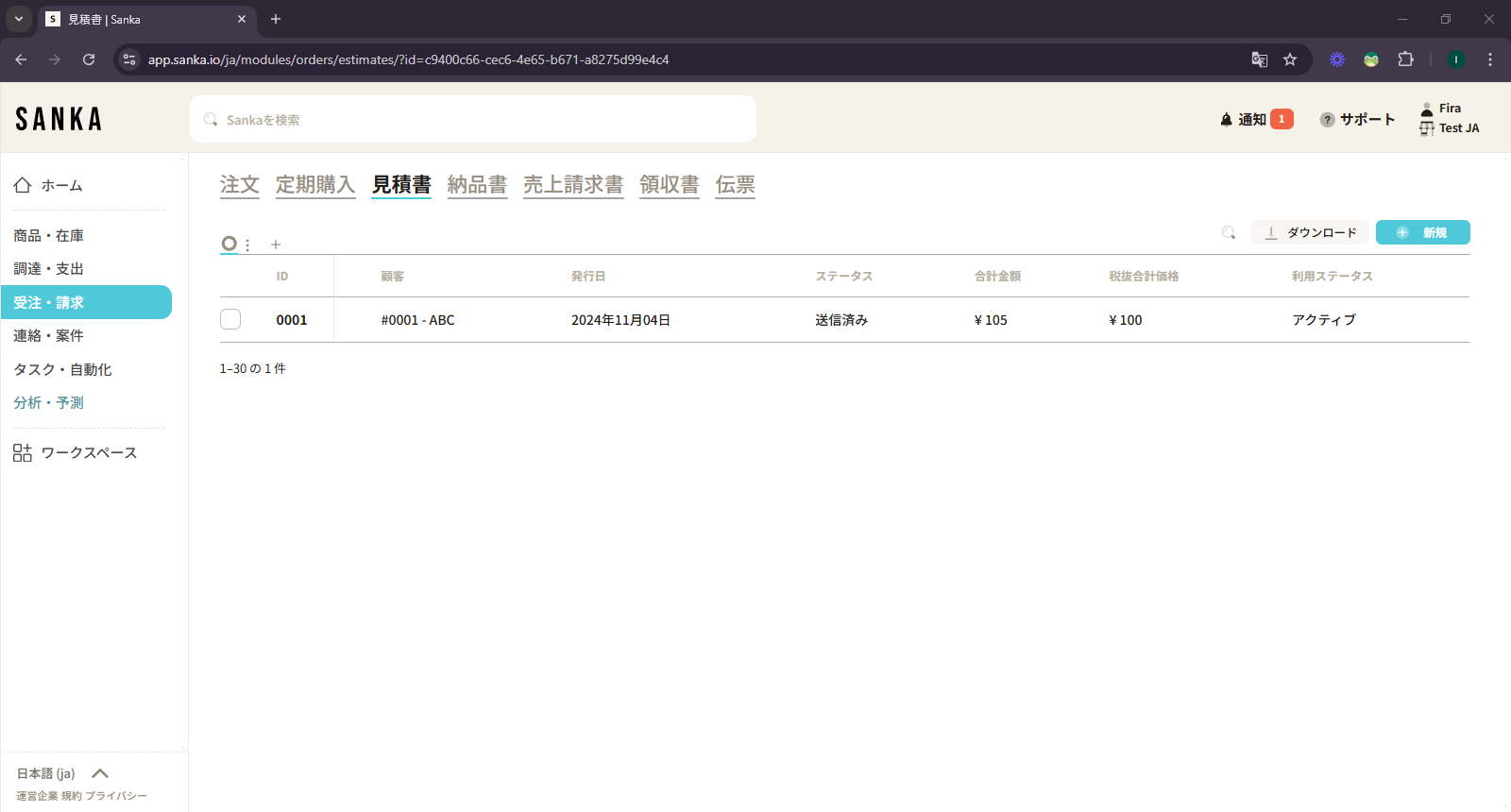Click the ダウンロード button

click(1310, 232)
